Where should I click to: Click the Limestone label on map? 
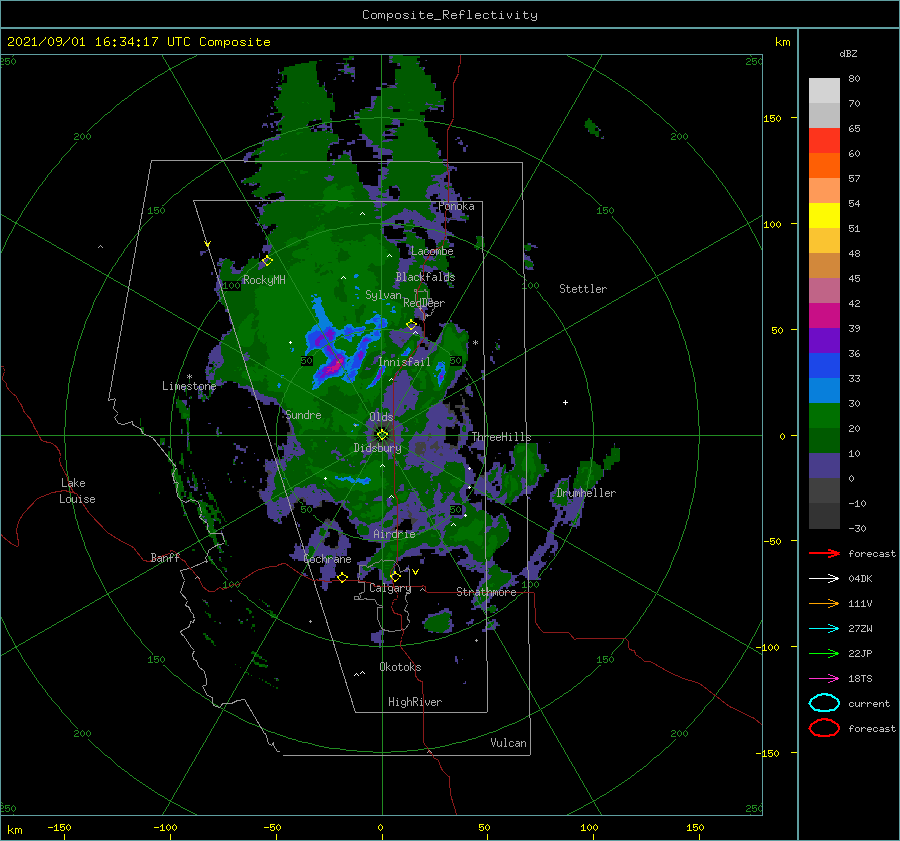(x=189, y=386)
